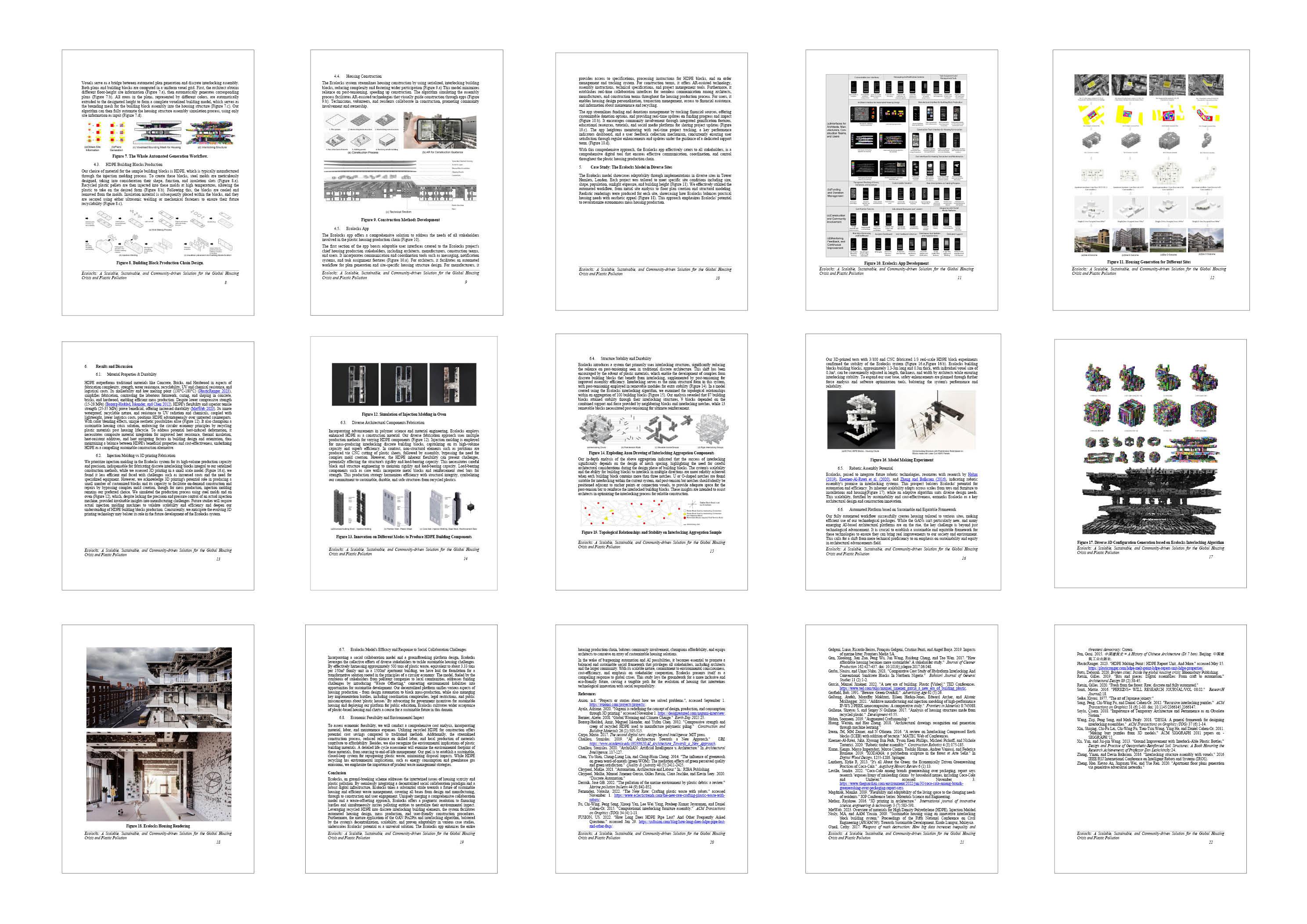Image resolution: width=1307 pixels, height=924 pixels.
Task: Click the PlasticRanger 2023 citation link
Action: pyautogui.click(x=214, y=392)
